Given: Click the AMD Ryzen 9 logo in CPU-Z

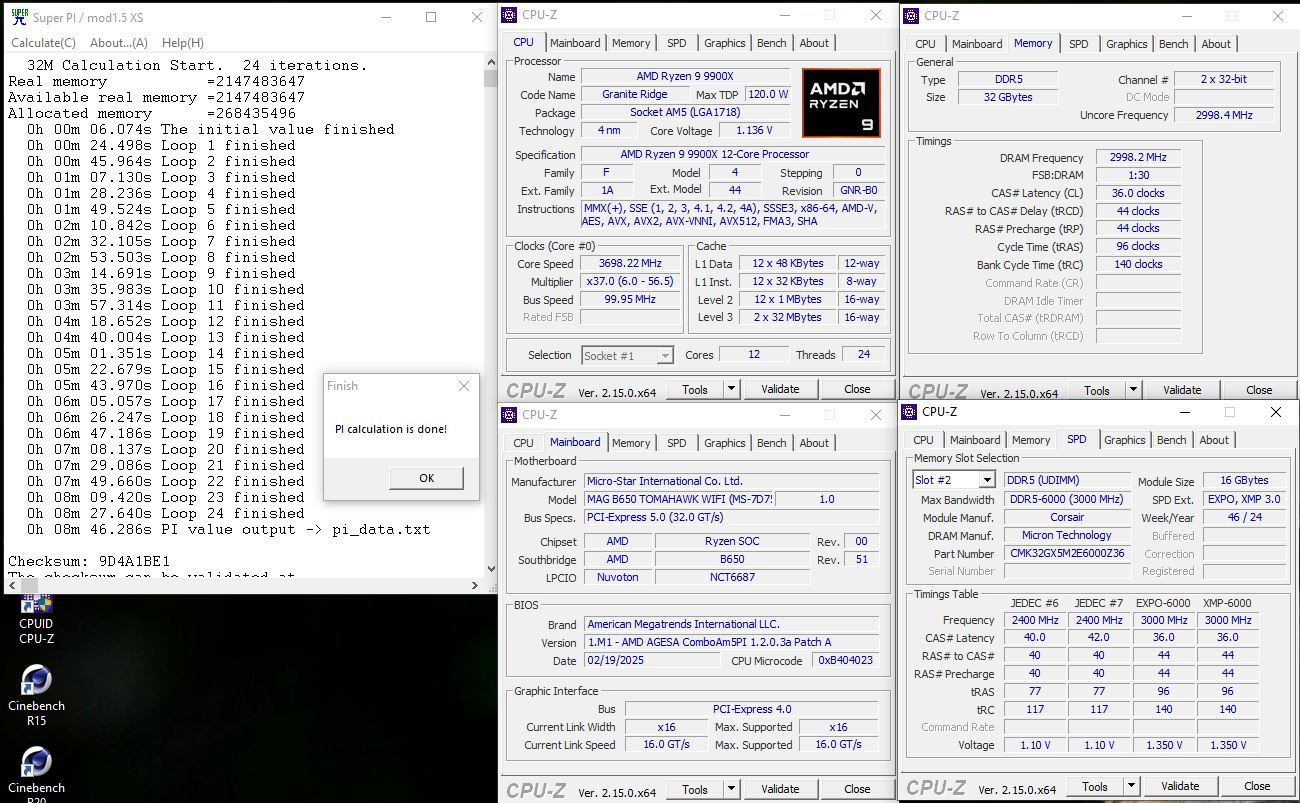Looking at the screenshot, I should (841, 103).
